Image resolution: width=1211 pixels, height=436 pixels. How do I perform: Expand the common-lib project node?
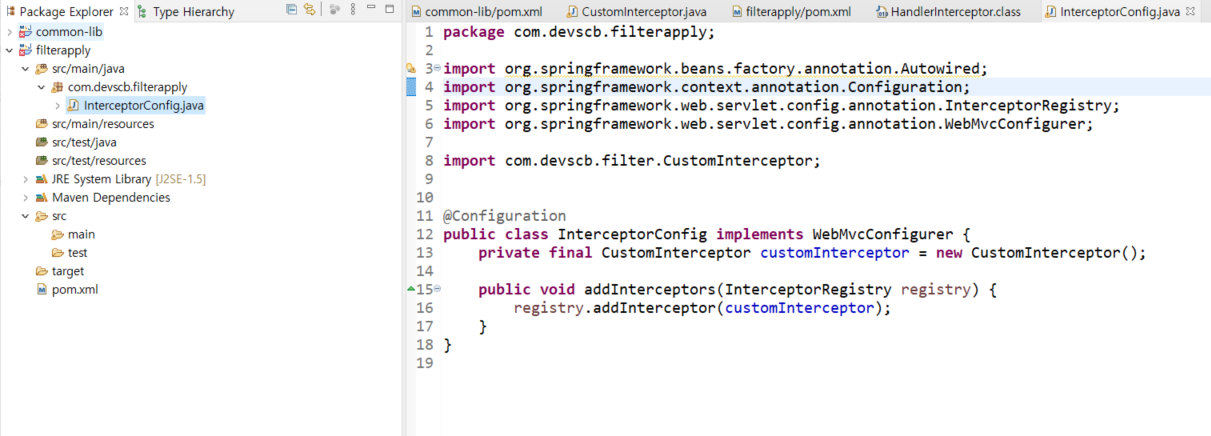pyautogui.click(x=9, y=32)
